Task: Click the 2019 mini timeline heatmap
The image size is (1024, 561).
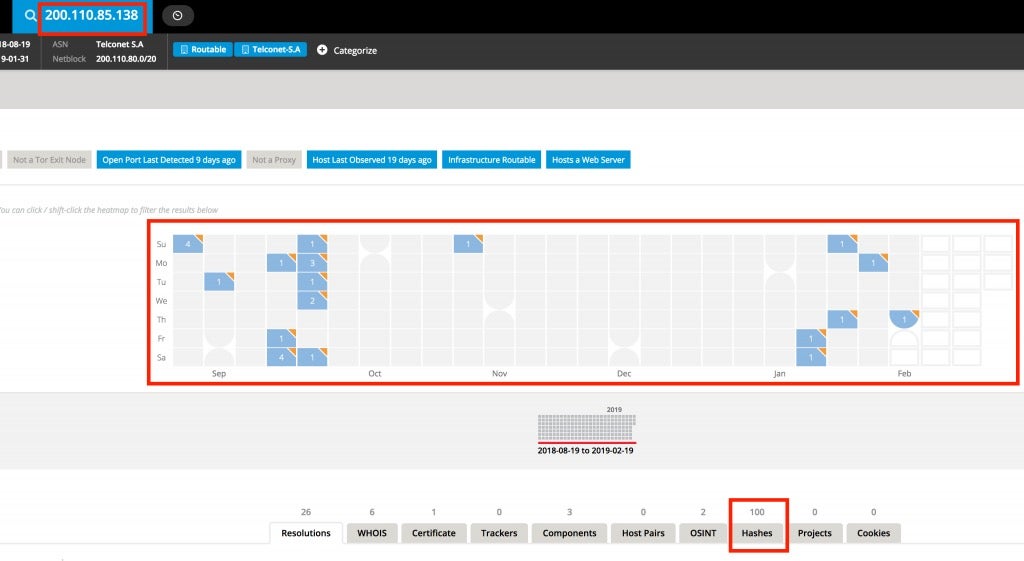Action: 586,428
